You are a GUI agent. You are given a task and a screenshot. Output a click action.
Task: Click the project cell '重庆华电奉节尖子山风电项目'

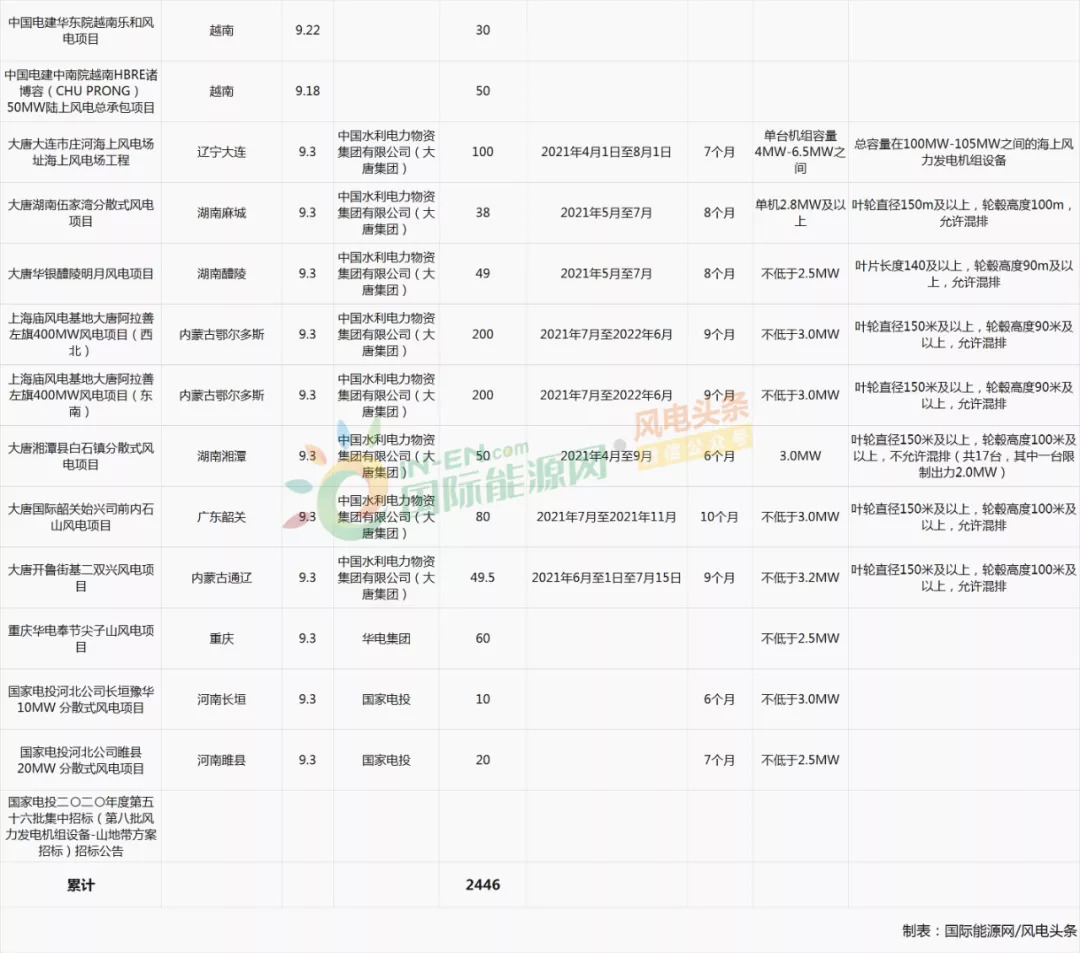[x=81, y=638]
